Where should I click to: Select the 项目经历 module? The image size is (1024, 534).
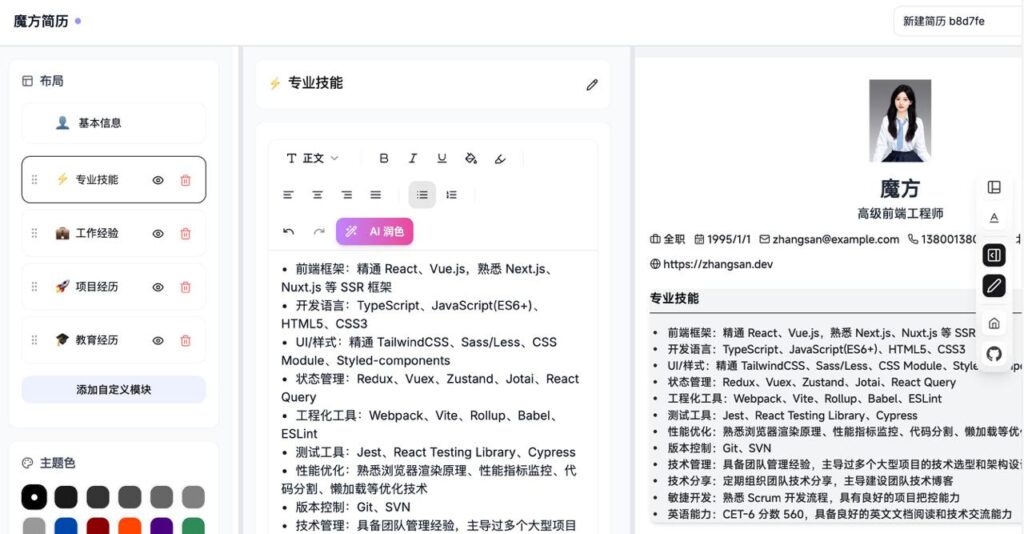pos(114,287)
